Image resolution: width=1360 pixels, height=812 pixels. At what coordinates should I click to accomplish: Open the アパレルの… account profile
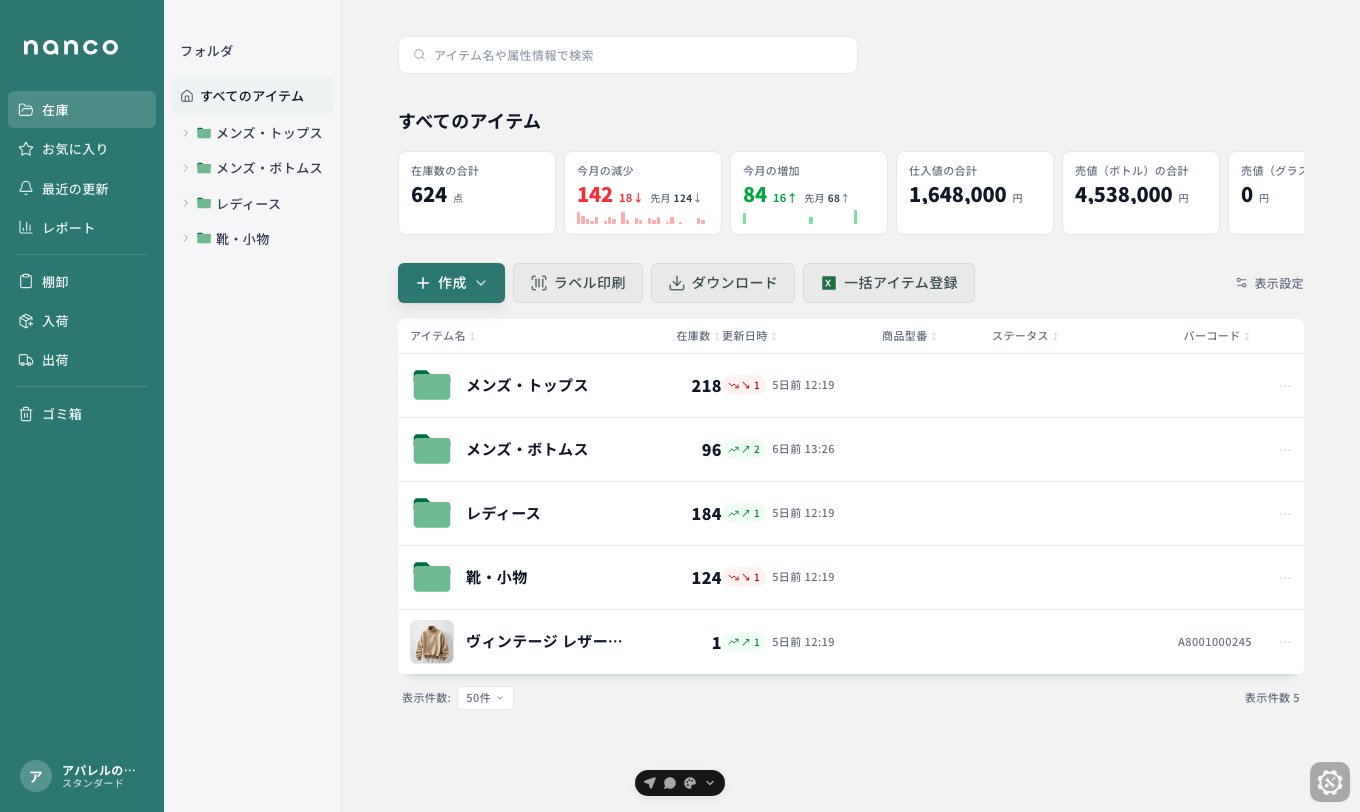pos(82,776)
